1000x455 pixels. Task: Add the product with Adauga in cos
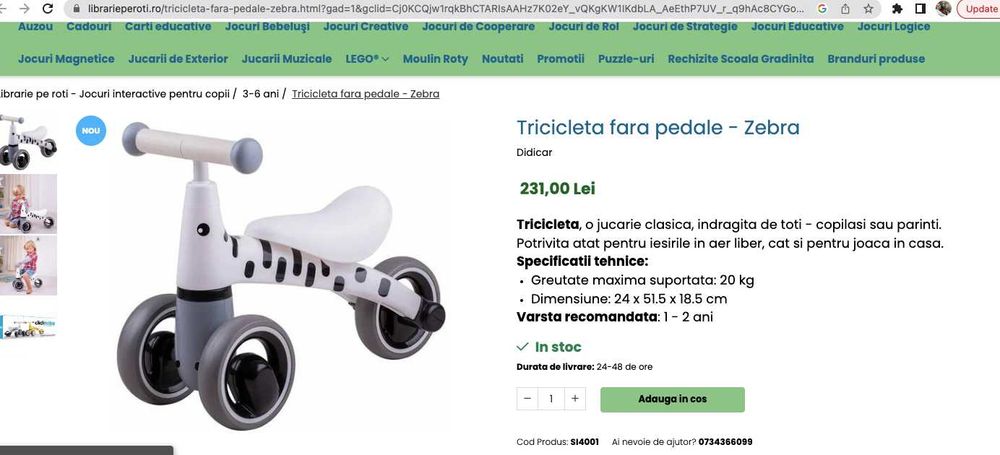(672, 399)
